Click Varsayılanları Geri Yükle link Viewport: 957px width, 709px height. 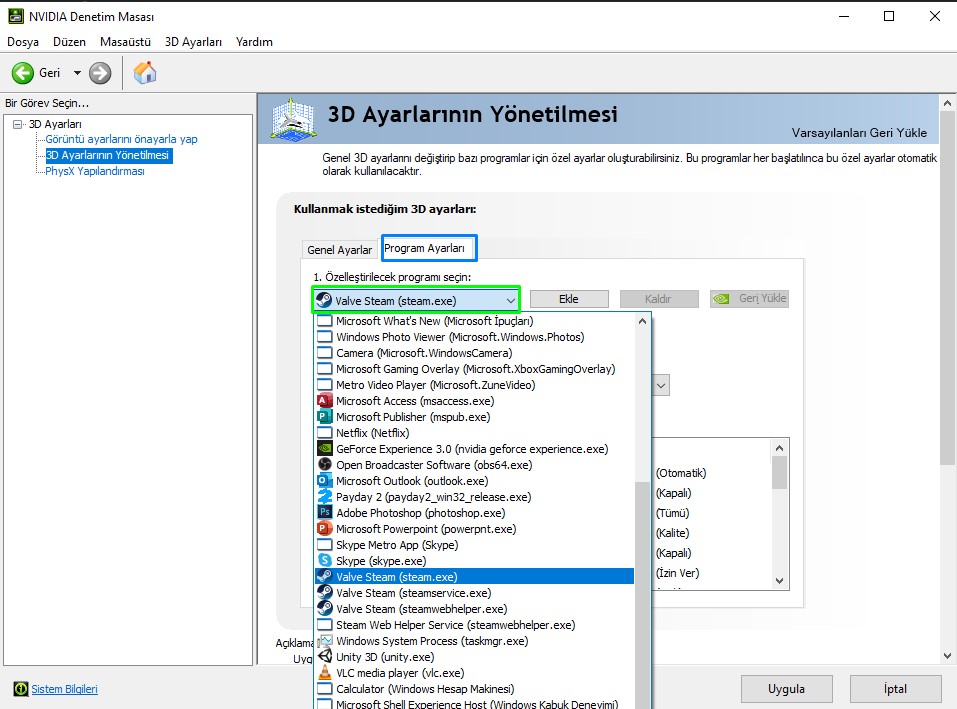click(x=859, y=133)
